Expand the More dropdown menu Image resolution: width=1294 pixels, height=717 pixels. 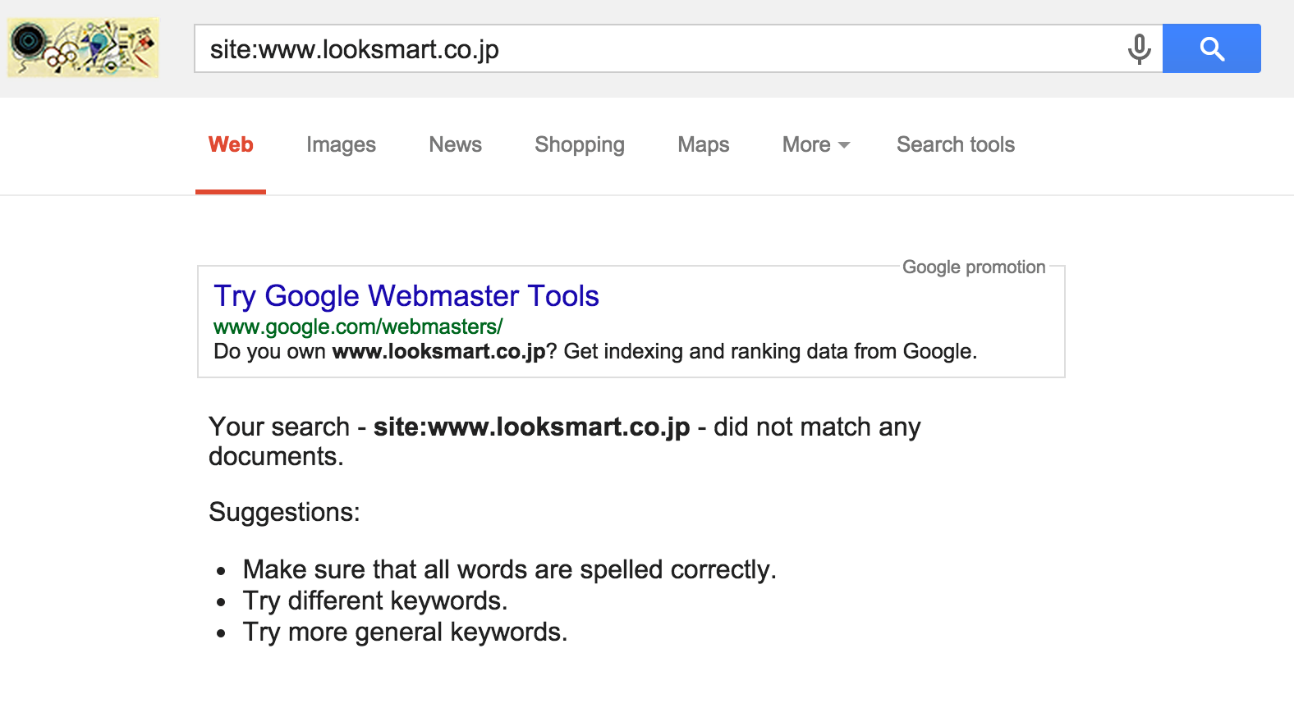pyautogui.click(x=816, y=145)
